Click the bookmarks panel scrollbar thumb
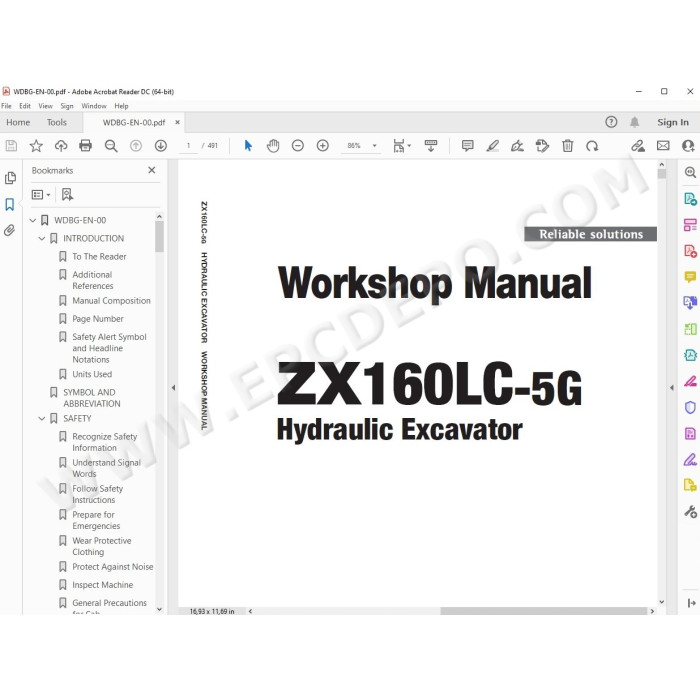The width and height of the screenshot is (700, 700). point(159,237)
